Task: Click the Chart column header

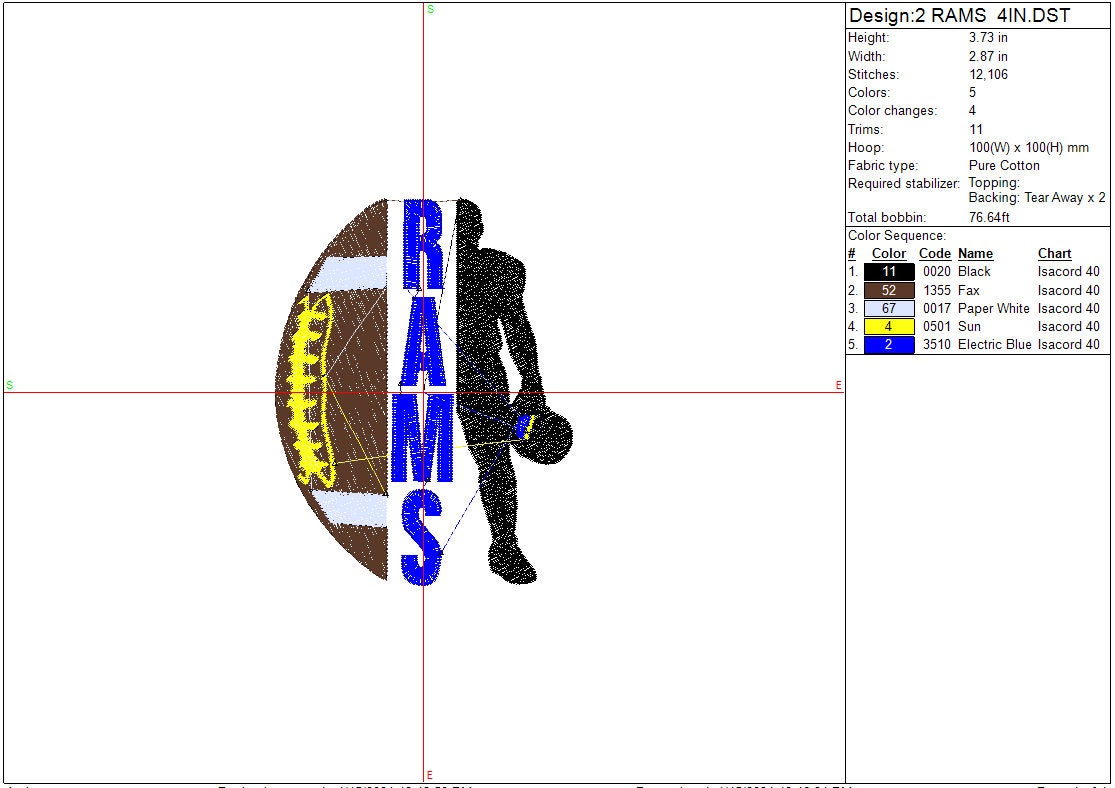Action: [1054, 254]
